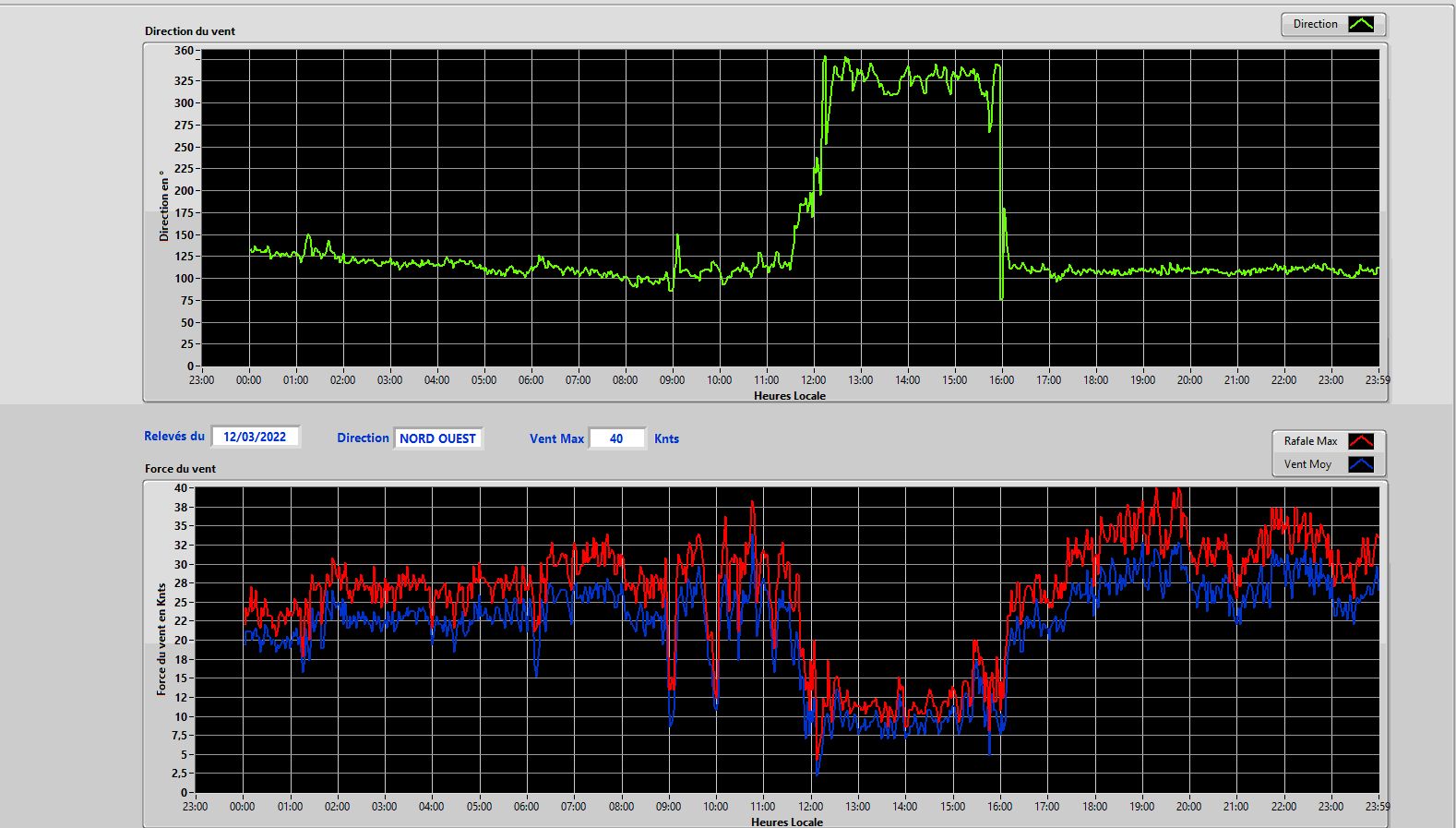The width and height of the screenshot is (1456, 828).
Task: Click the 175 value on direction axis
Action: point(184,212)
